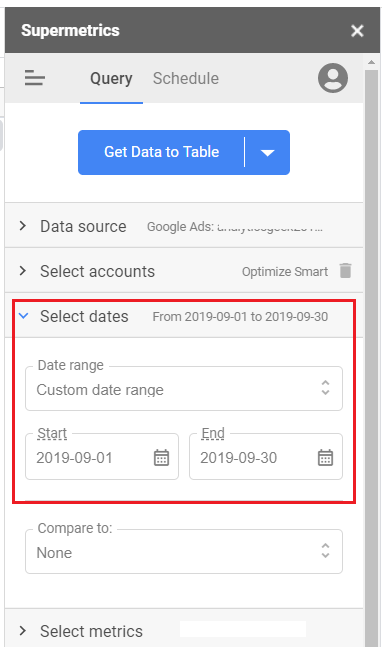382x647 pixels.
Task: Expand the Select accounts section
Action: click(x=184, y=271)
